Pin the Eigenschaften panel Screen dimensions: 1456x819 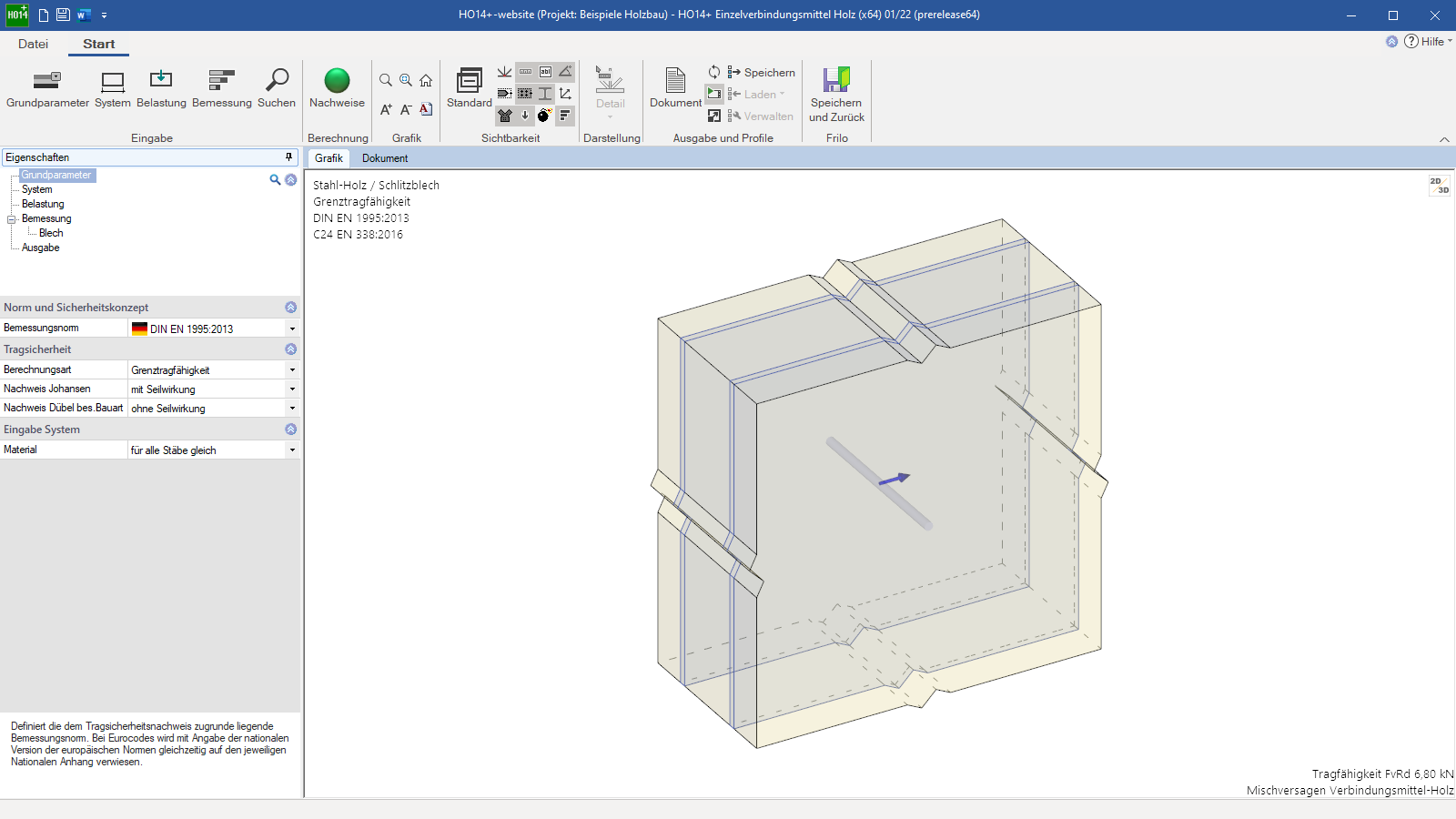coord(289,157)
